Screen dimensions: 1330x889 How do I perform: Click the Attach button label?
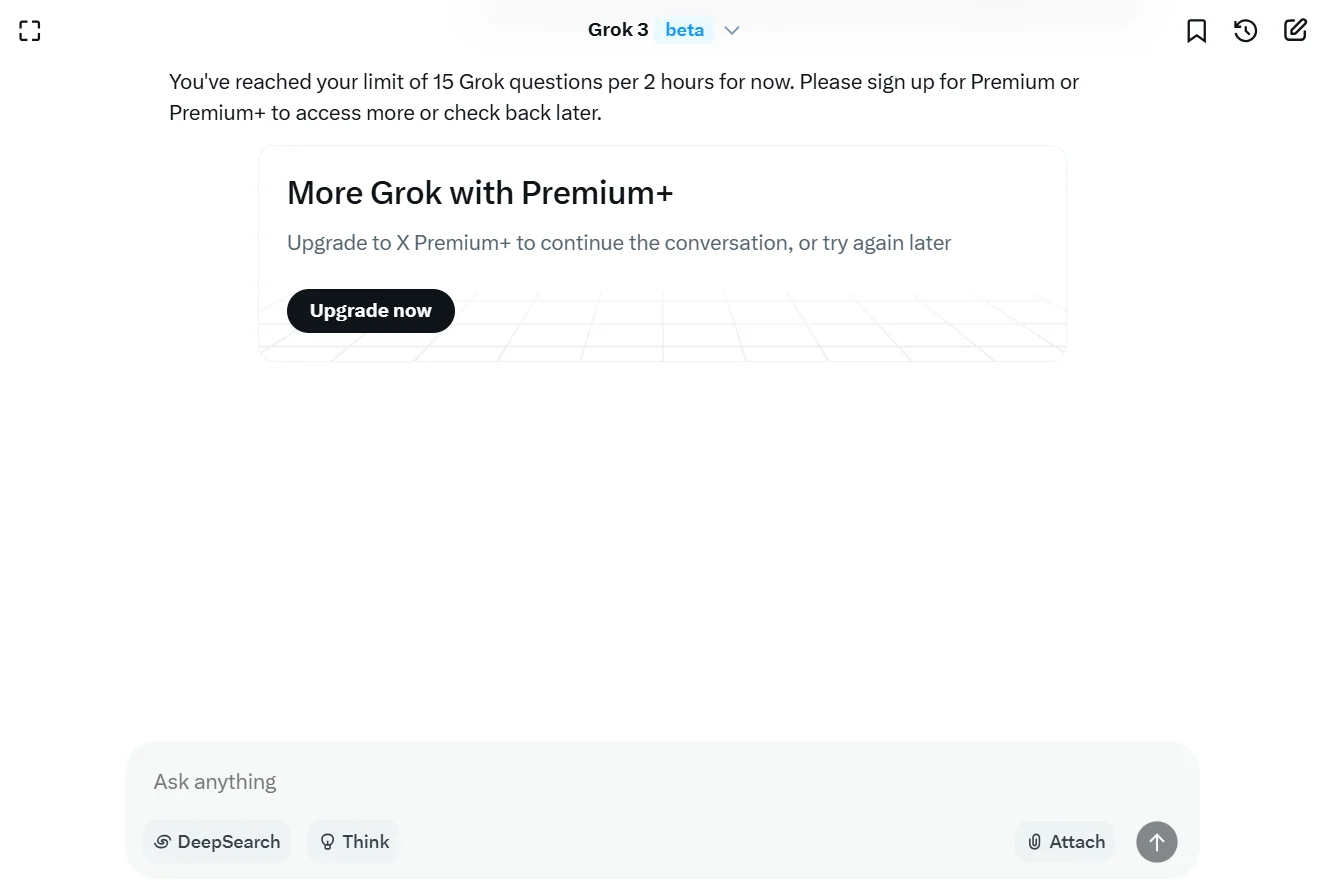[x=1077, y=842]
